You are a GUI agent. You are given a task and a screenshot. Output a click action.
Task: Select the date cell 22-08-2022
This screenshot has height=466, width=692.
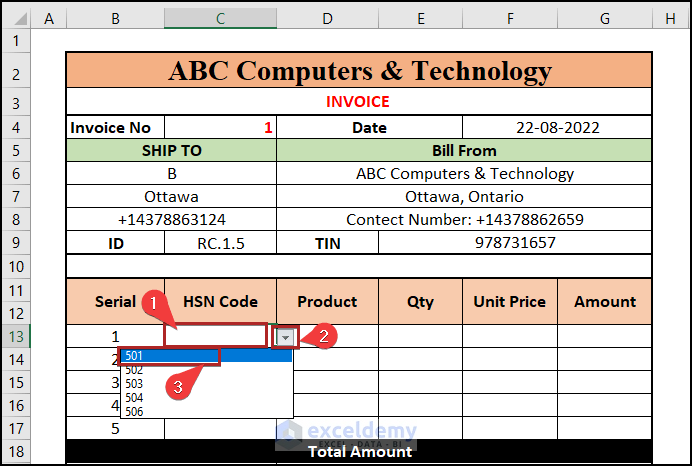point(557,128)
